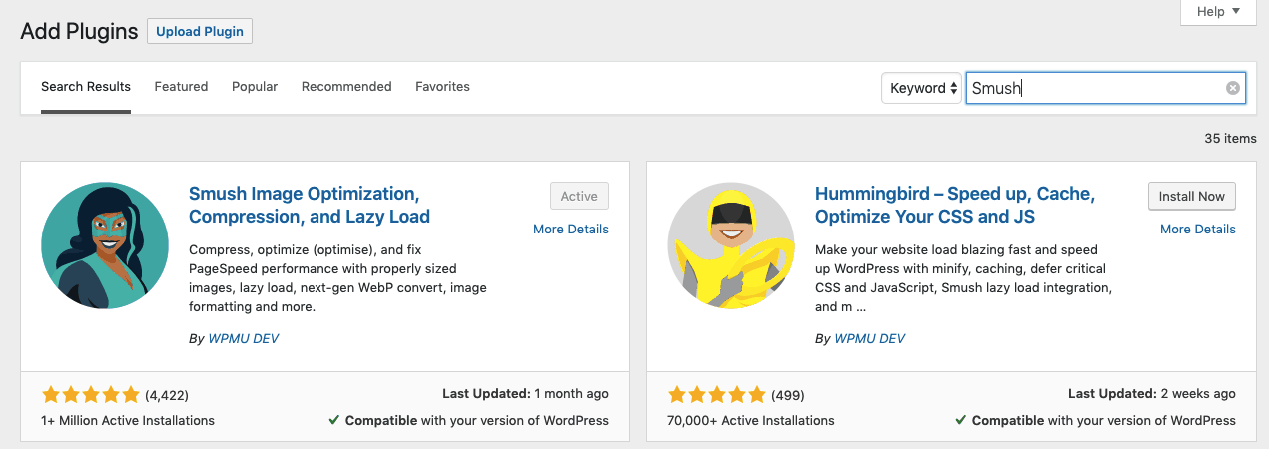Click the Smush plugin avatar icon
This screenshot has height=449, width=1269.
[105, 246]
